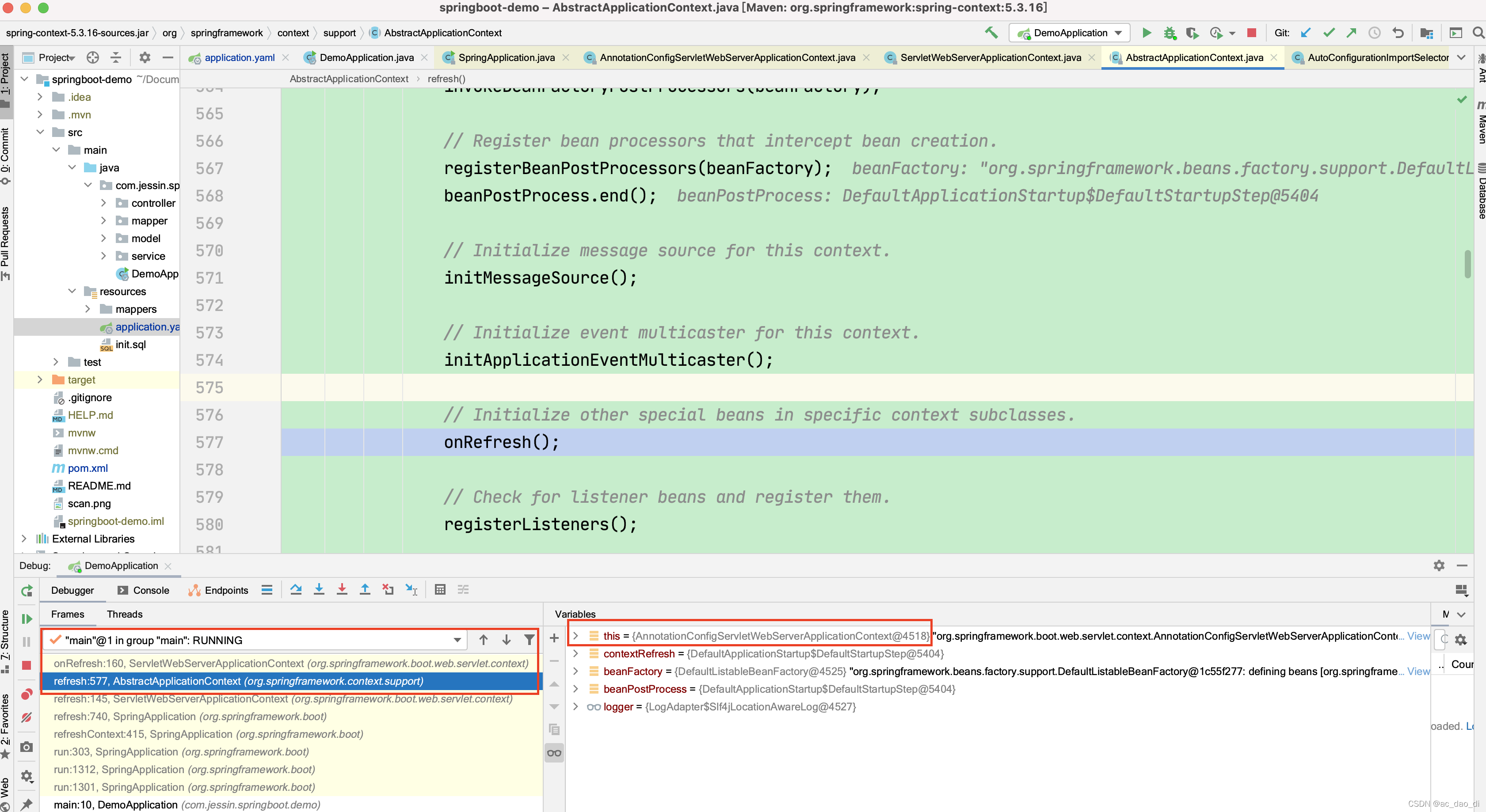Click the View link for 'this' variable
The height and width of the screenshot is (812, 1486).
[x=1418, y=636]
